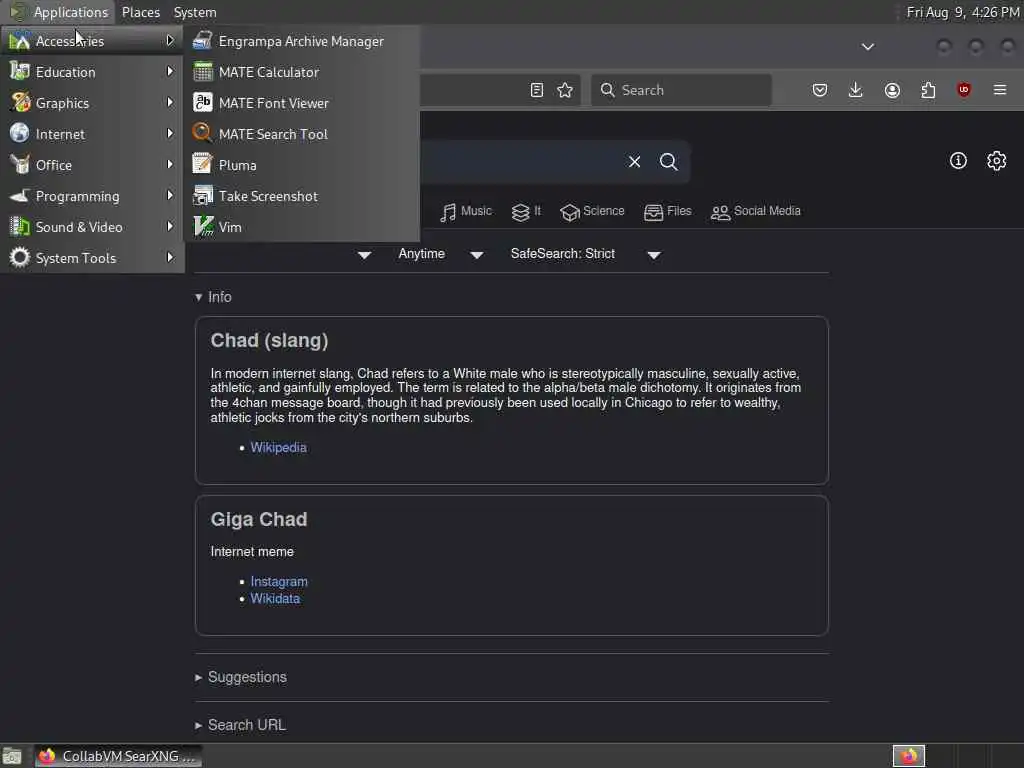The image size is (1024, 768).
Task: Click show desktop icon in bottom panel
Action: (12, 756)
